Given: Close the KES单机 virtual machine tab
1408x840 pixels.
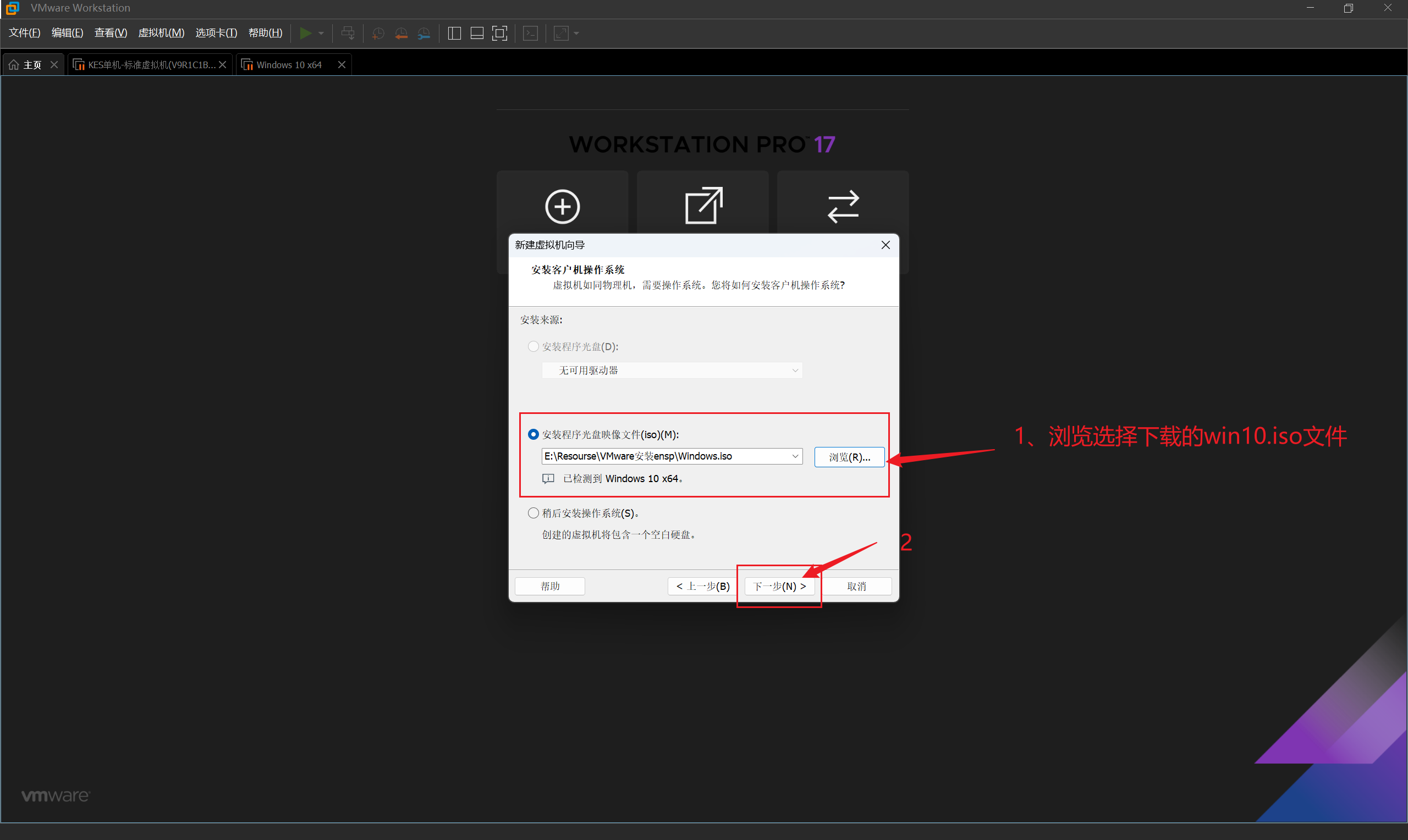Looking at the screenshot, I should pos(223,65).
